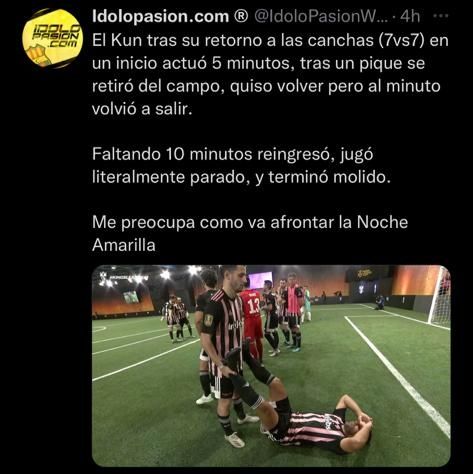Click the photographer crouching near the goal
Screen dimensions: 473x474
(379, 302)
